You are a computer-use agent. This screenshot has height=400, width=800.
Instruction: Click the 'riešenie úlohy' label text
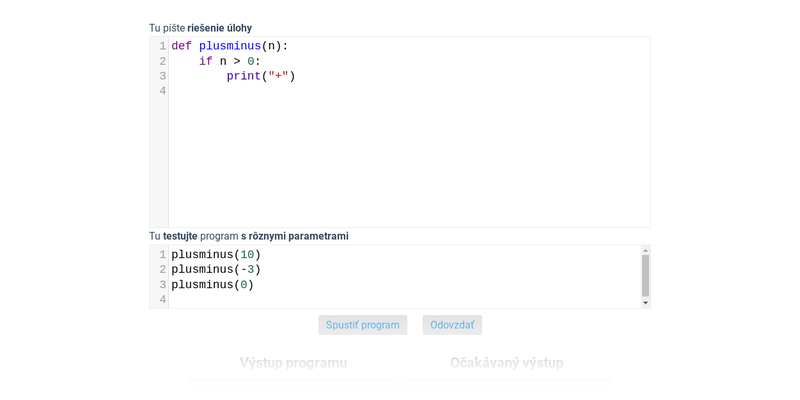(219, 28)
